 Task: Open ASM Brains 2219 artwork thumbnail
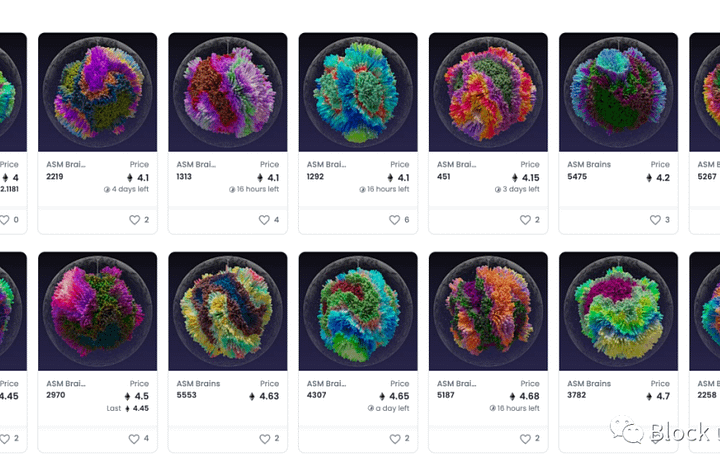click(97, 92)
